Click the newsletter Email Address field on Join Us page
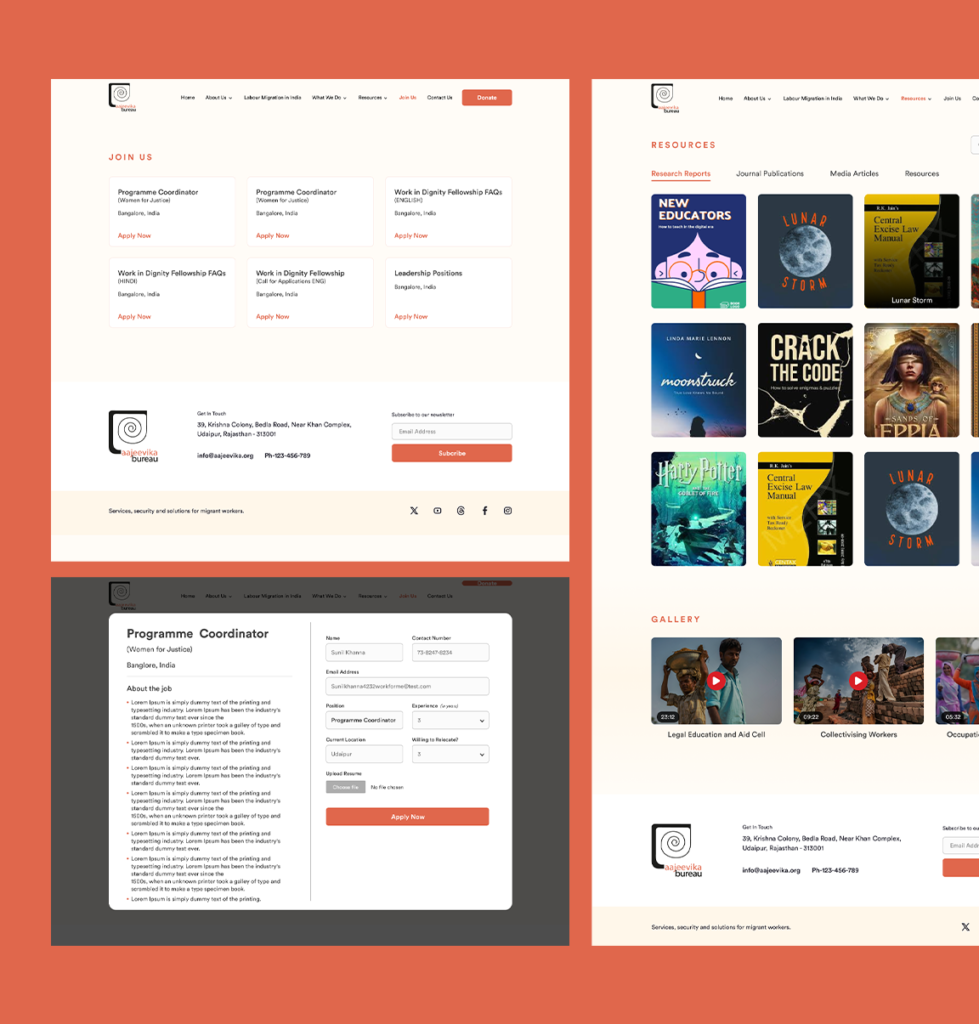The width and height of the screenshot is (979, 1024). point(451,431)
